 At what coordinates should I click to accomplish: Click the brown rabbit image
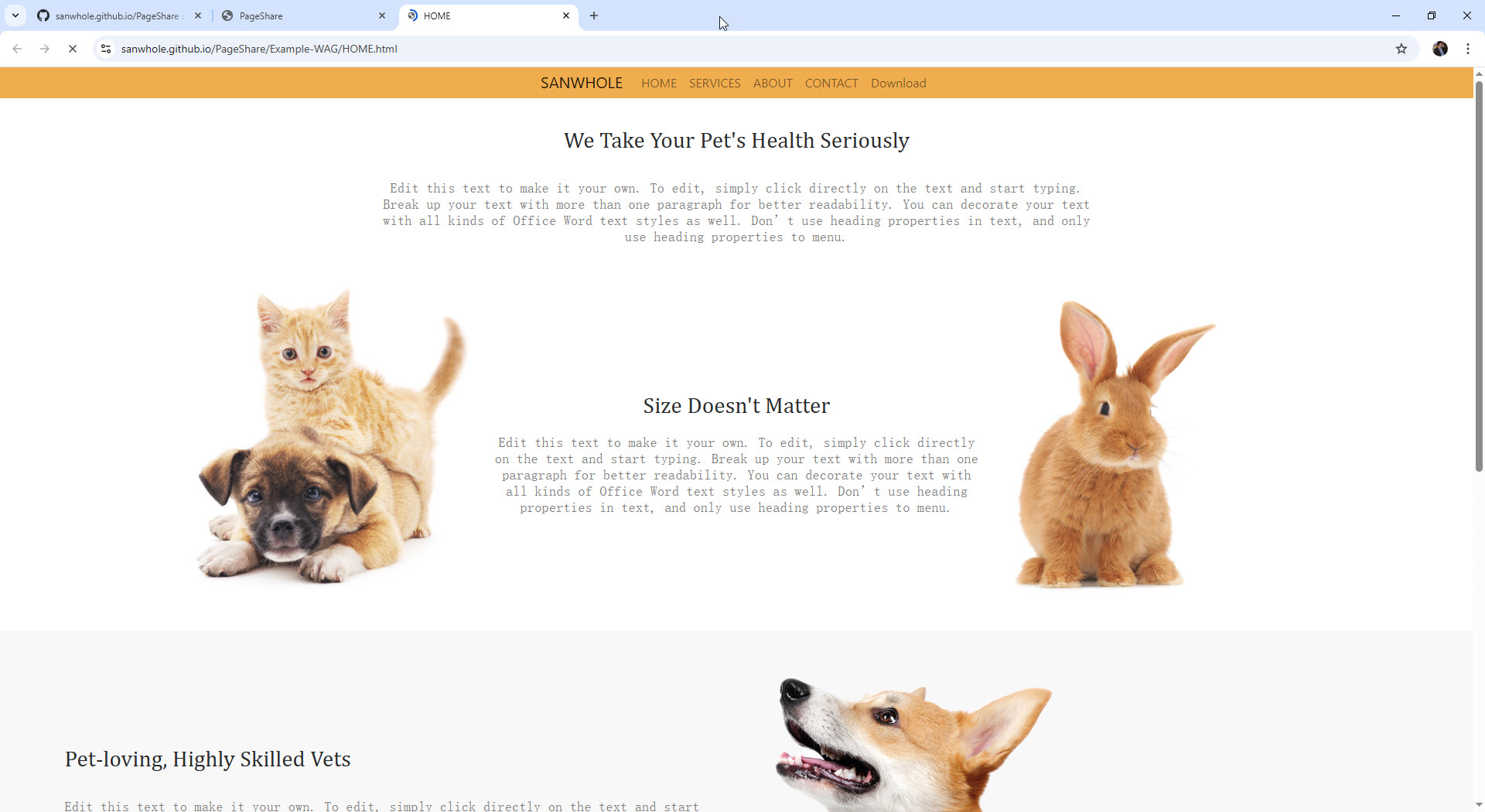click(x=1111, y=445)
